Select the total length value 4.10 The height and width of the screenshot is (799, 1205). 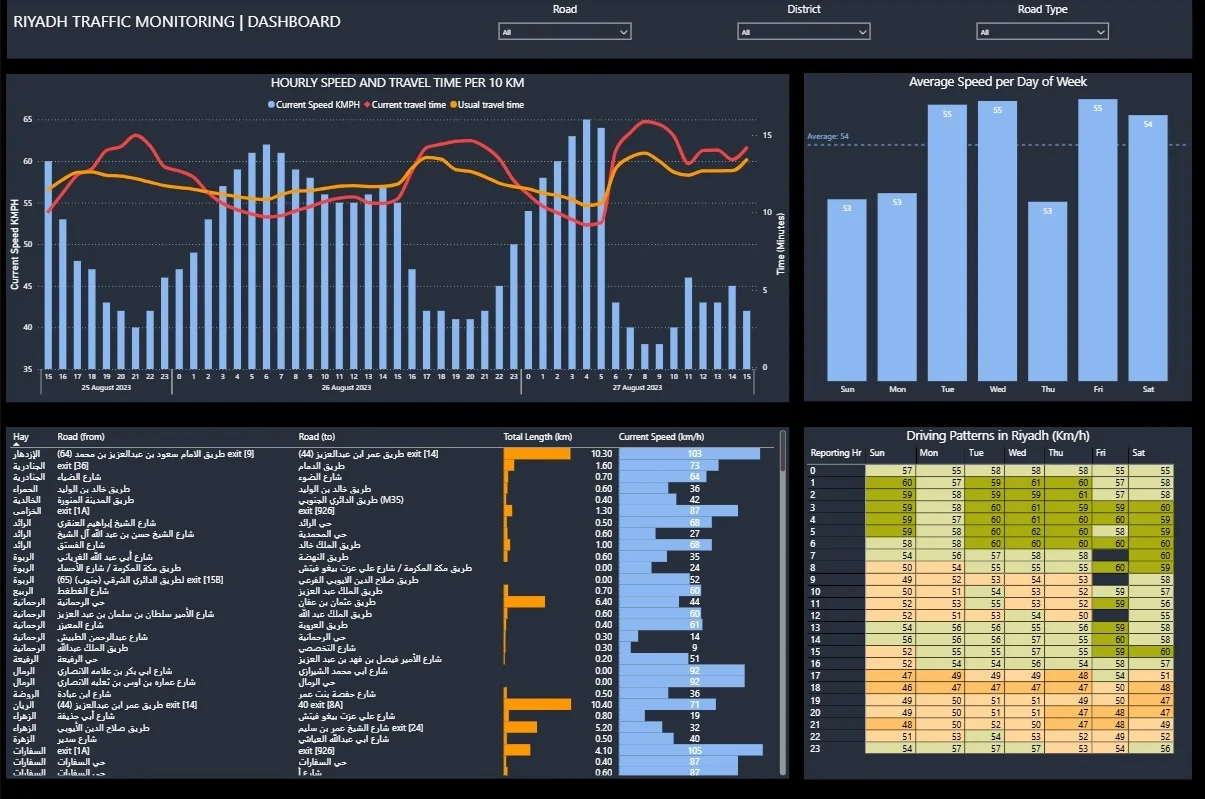pos(603,750)
